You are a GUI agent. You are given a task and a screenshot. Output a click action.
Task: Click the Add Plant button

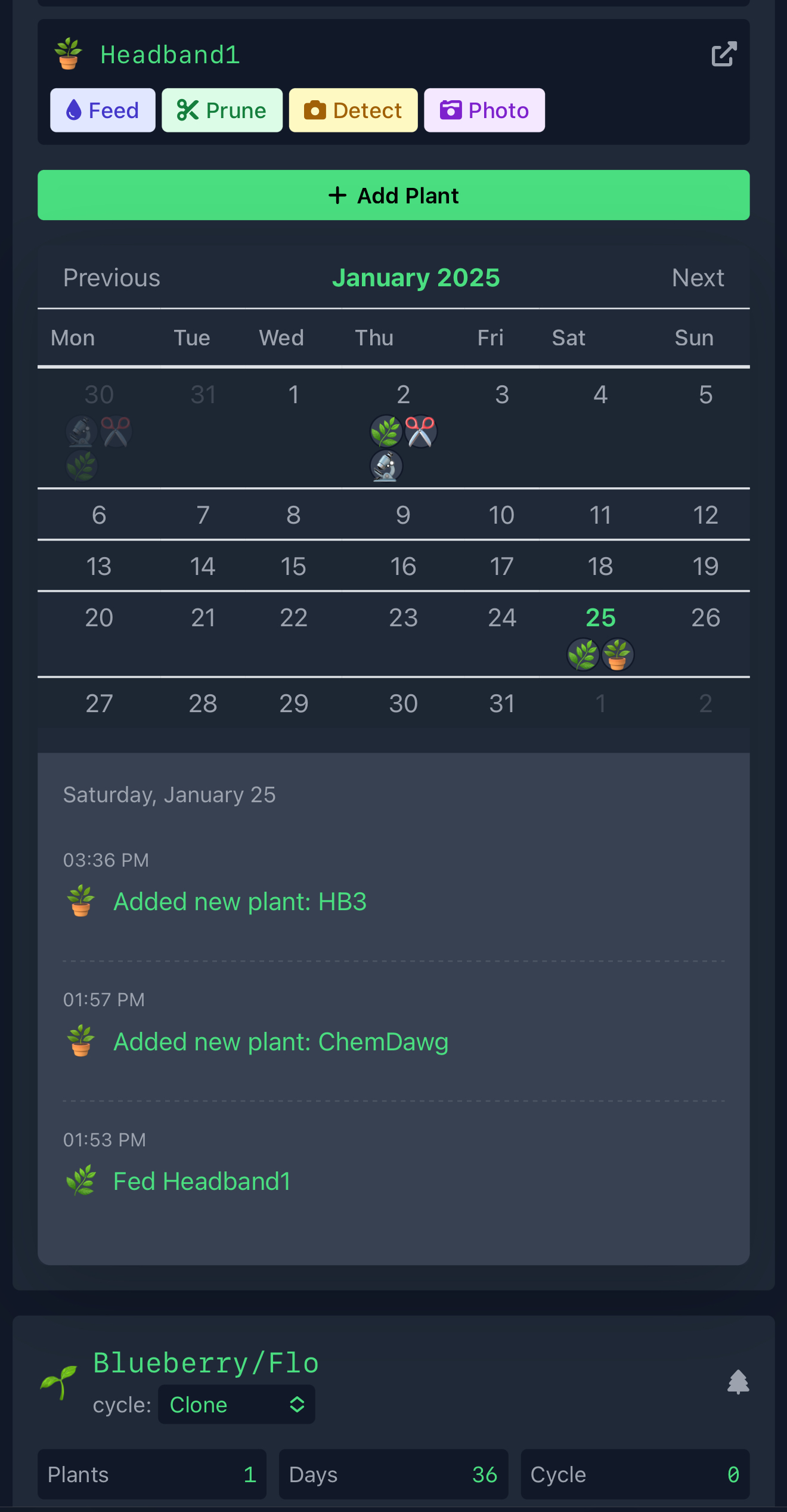(393, 196)
